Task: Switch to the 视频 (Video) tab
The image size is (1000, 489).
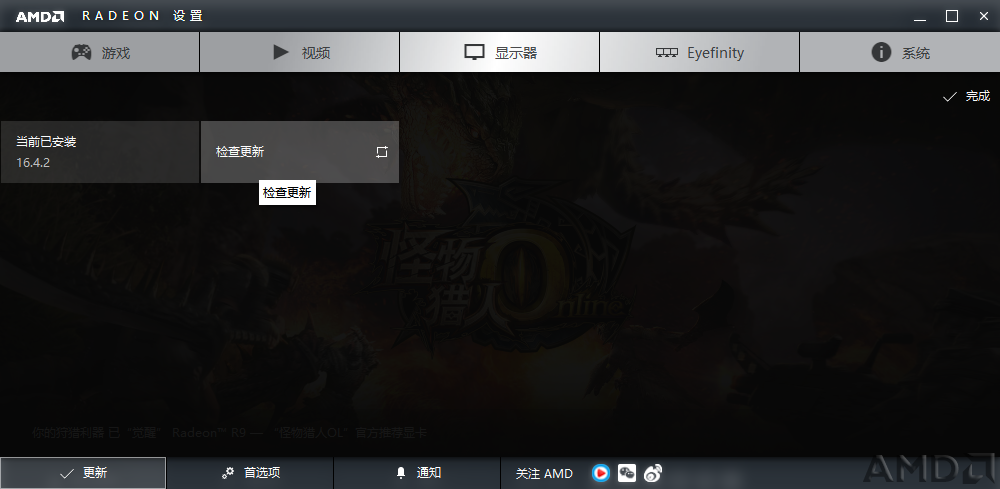Action: pos(300,52)
